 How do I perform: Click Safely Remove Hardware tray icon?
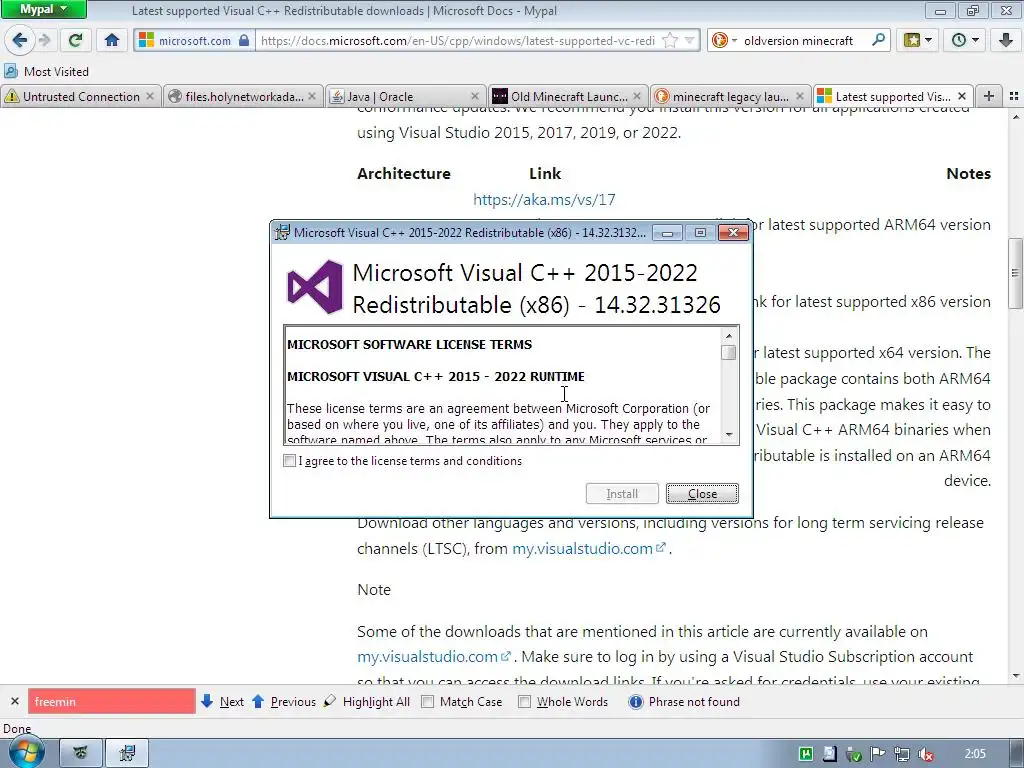point(853,754)
